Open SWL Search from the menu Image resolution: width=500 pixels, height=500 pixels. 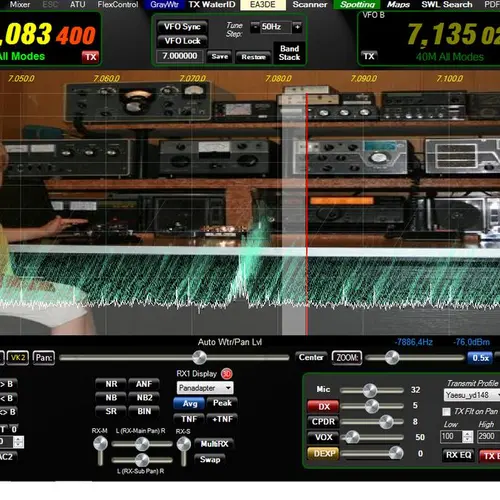click(x=447, y=4)
